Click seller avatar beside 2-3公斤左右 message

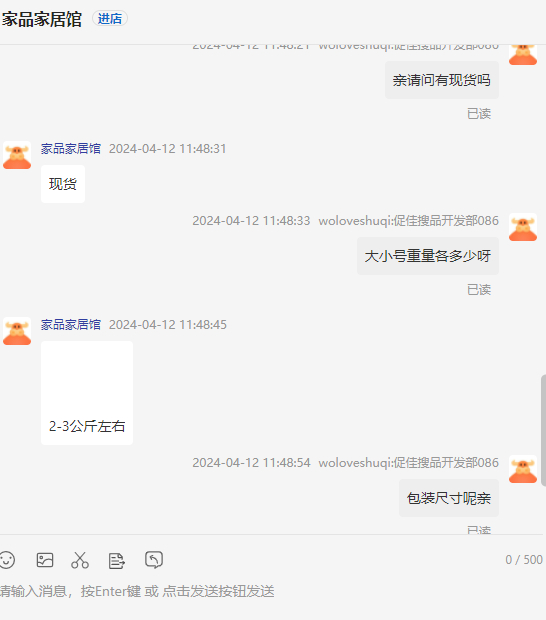coord(17,331)
